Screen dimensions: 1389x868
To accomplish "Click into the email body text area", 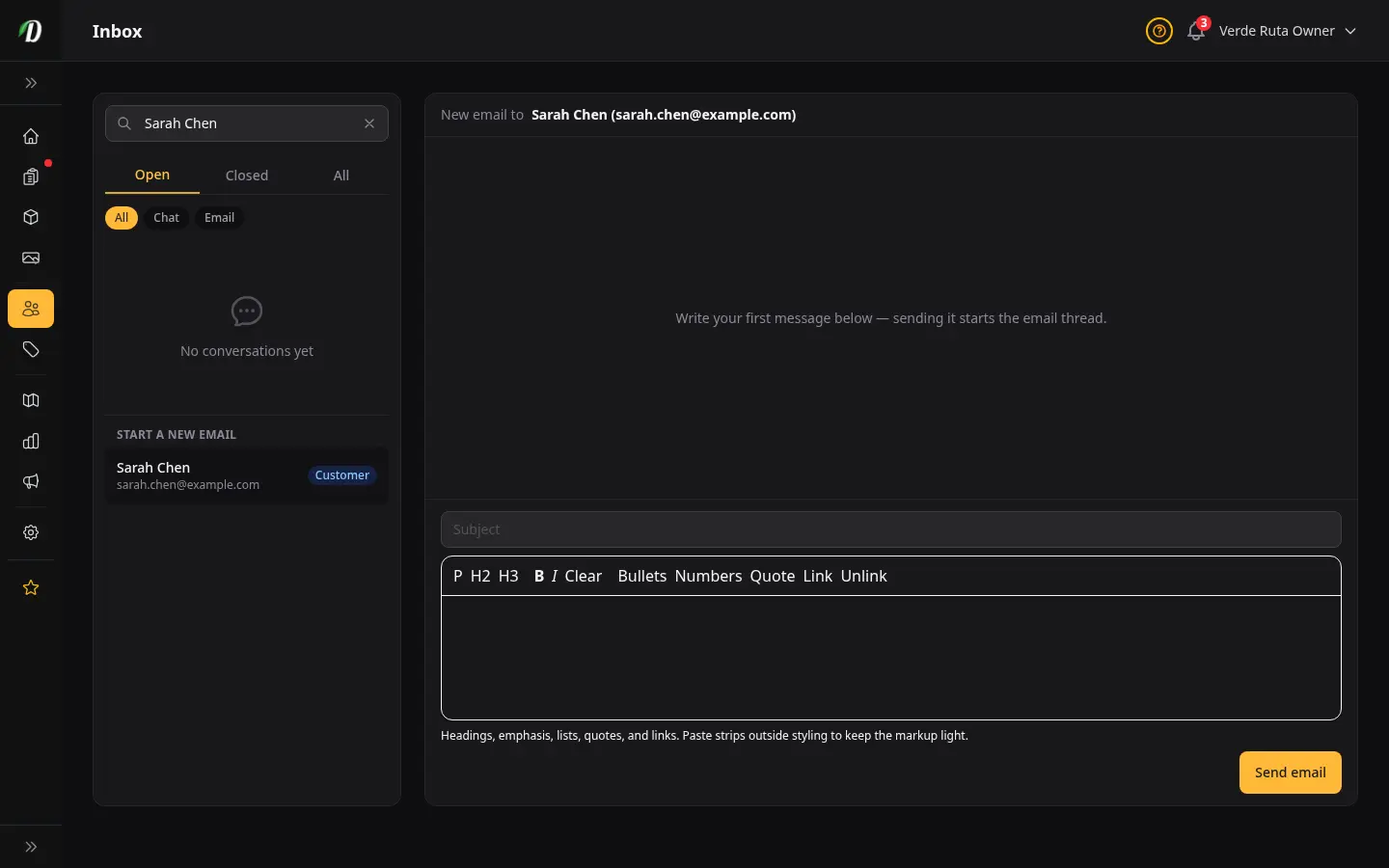I will 891,658.
